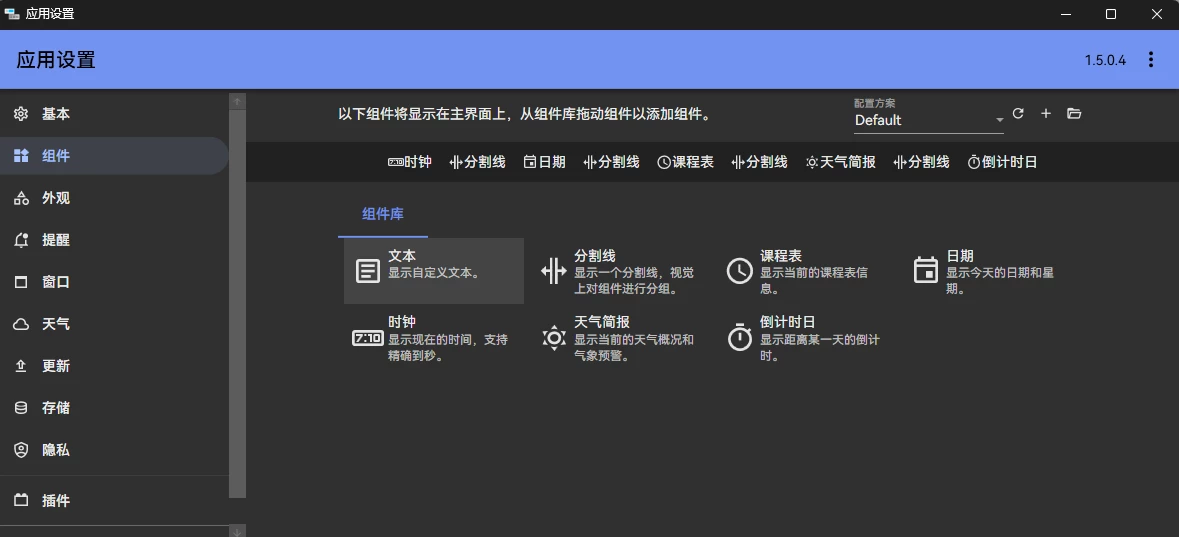
Task: Expand the 配置方案 Default dropdown
Action: point(929,120)
